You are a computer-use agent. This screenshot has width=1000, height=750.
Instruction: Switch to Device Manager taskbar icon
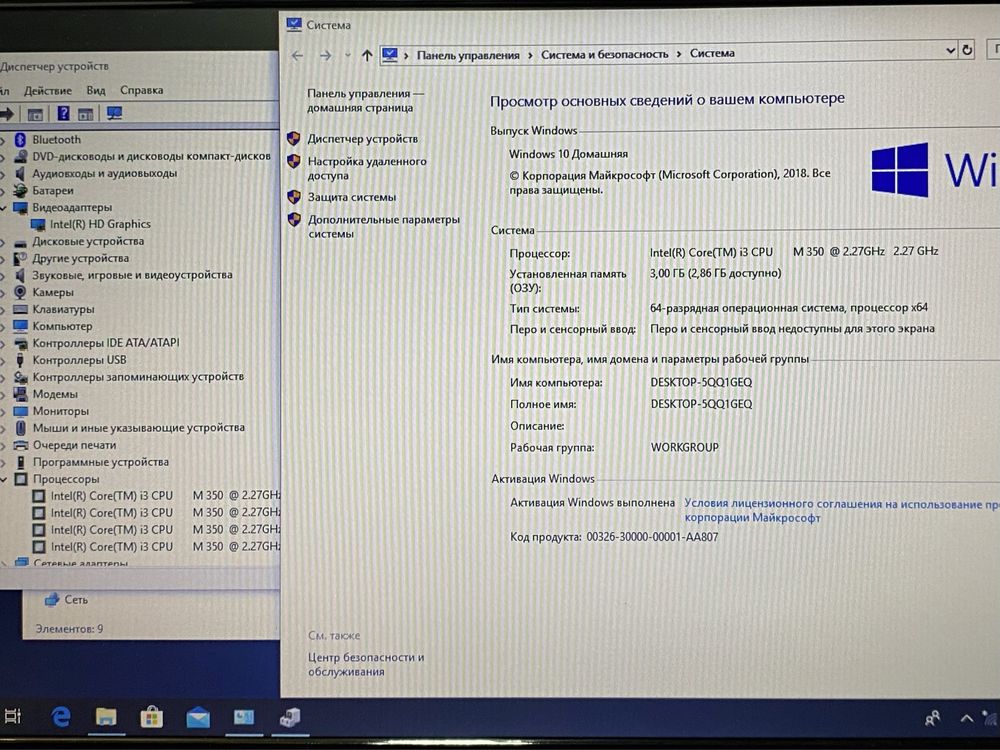click(290, 718)
